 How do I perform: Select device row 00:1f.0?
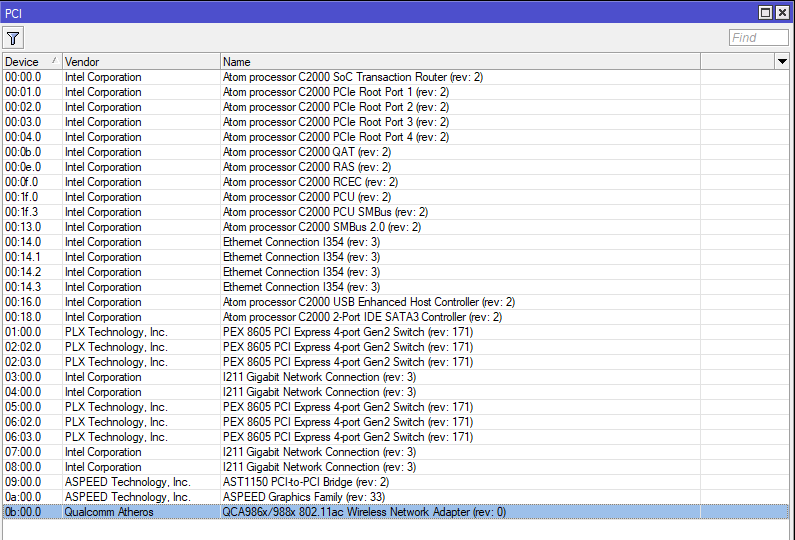point(395,197)
